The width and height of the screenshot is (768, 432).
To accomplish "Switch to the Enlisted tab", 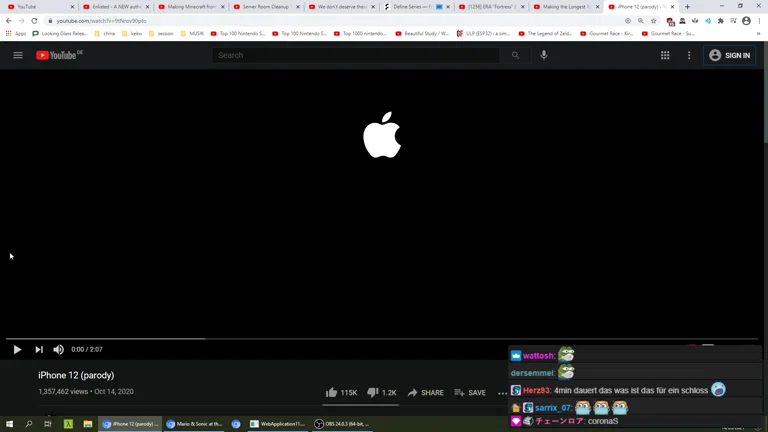I will tap(115, 7).
